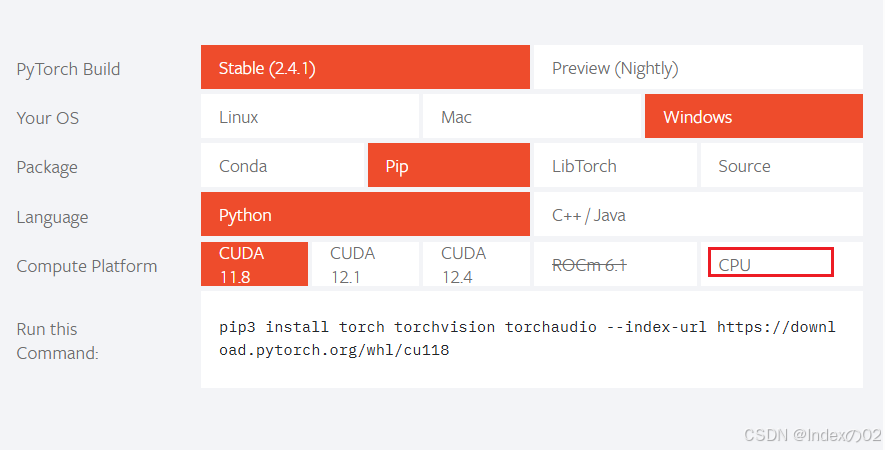Viewport: 885px width, 450px height.
Task: Switch language to C++ / Java
Action: 698,215
